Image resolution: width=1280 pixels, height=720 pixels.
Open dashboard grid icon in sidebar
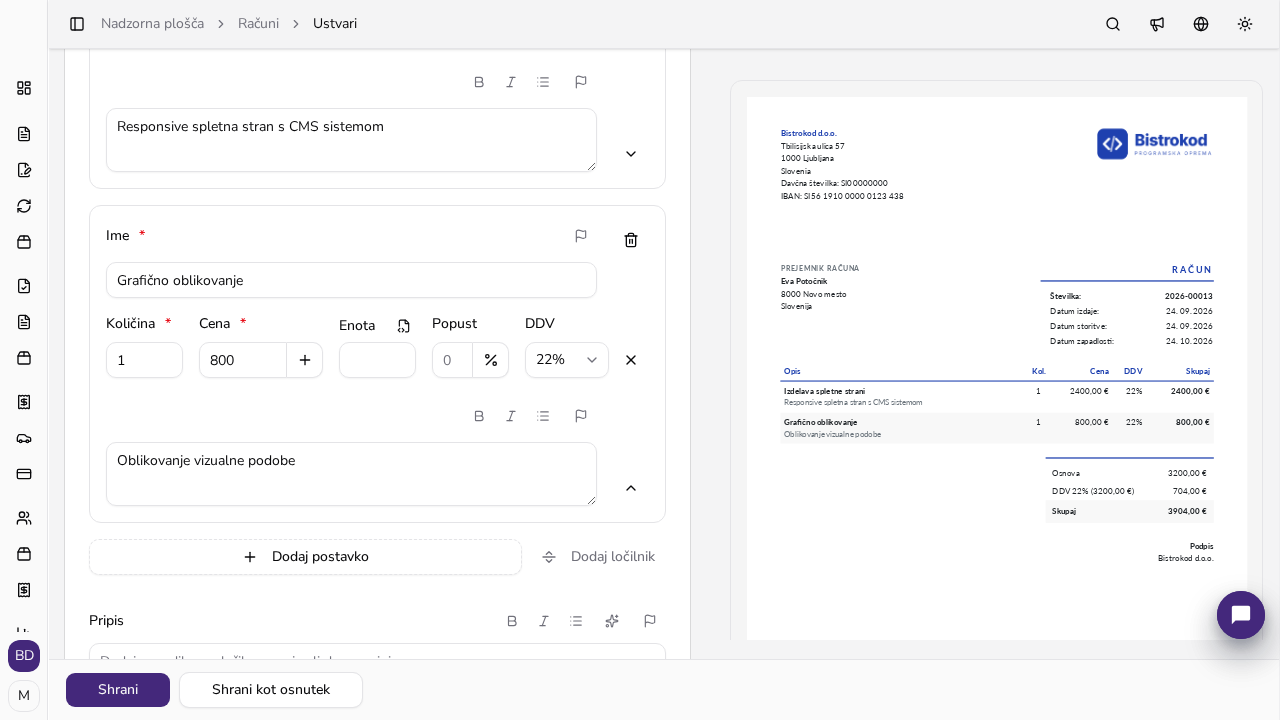24,88
